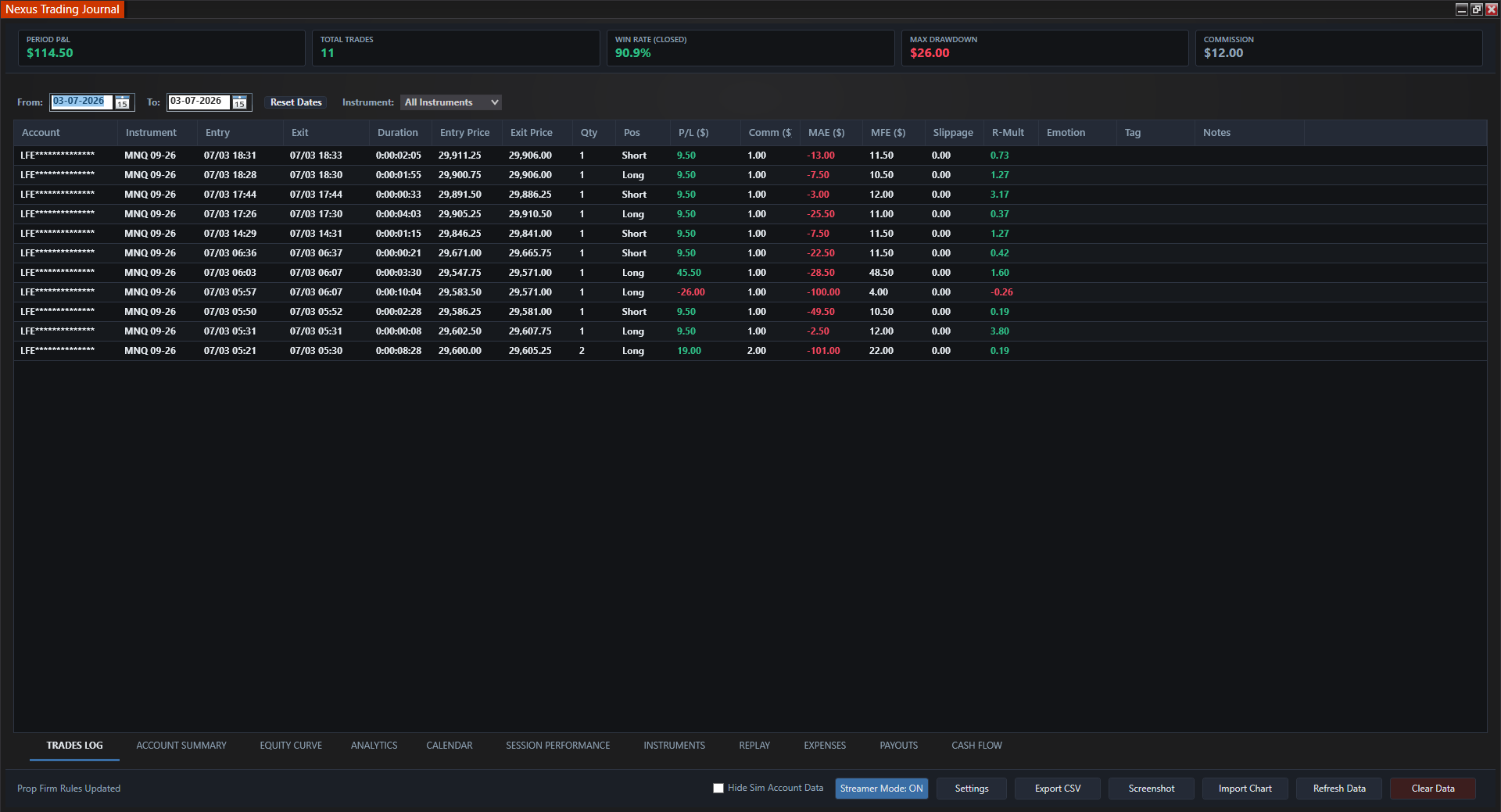This screenshot has width=1501, height=812.
Task: Click the From date input field
Action: [x=82, y=102]
